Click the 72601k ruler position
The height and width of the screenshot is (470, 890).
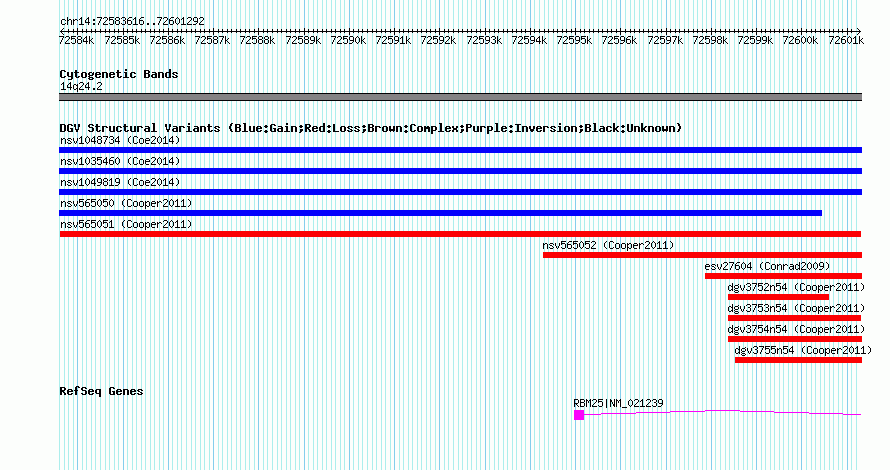(x=846, y=40)
